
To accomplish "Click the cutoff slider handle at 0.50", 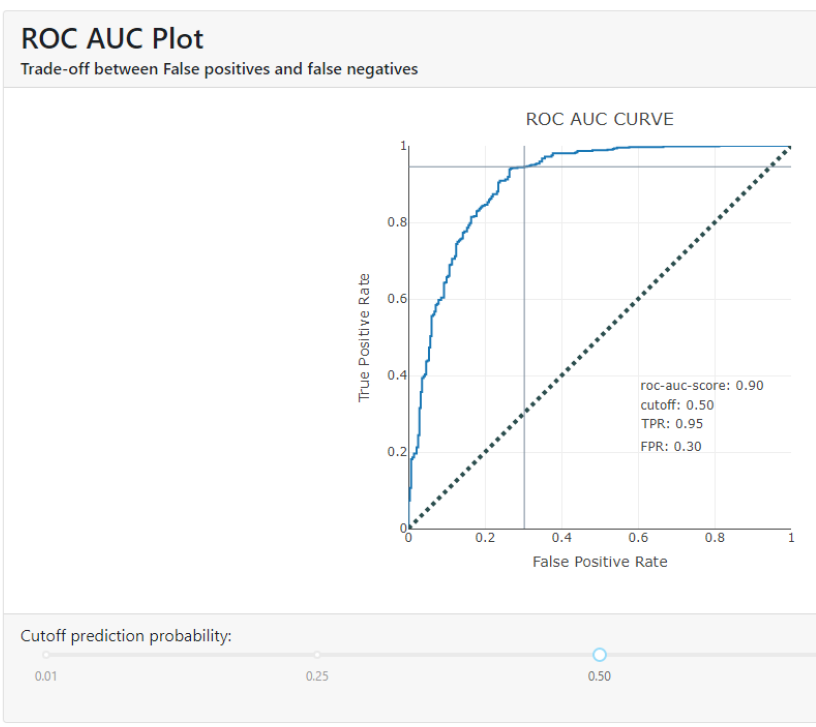I will click(x=599, y=654).
